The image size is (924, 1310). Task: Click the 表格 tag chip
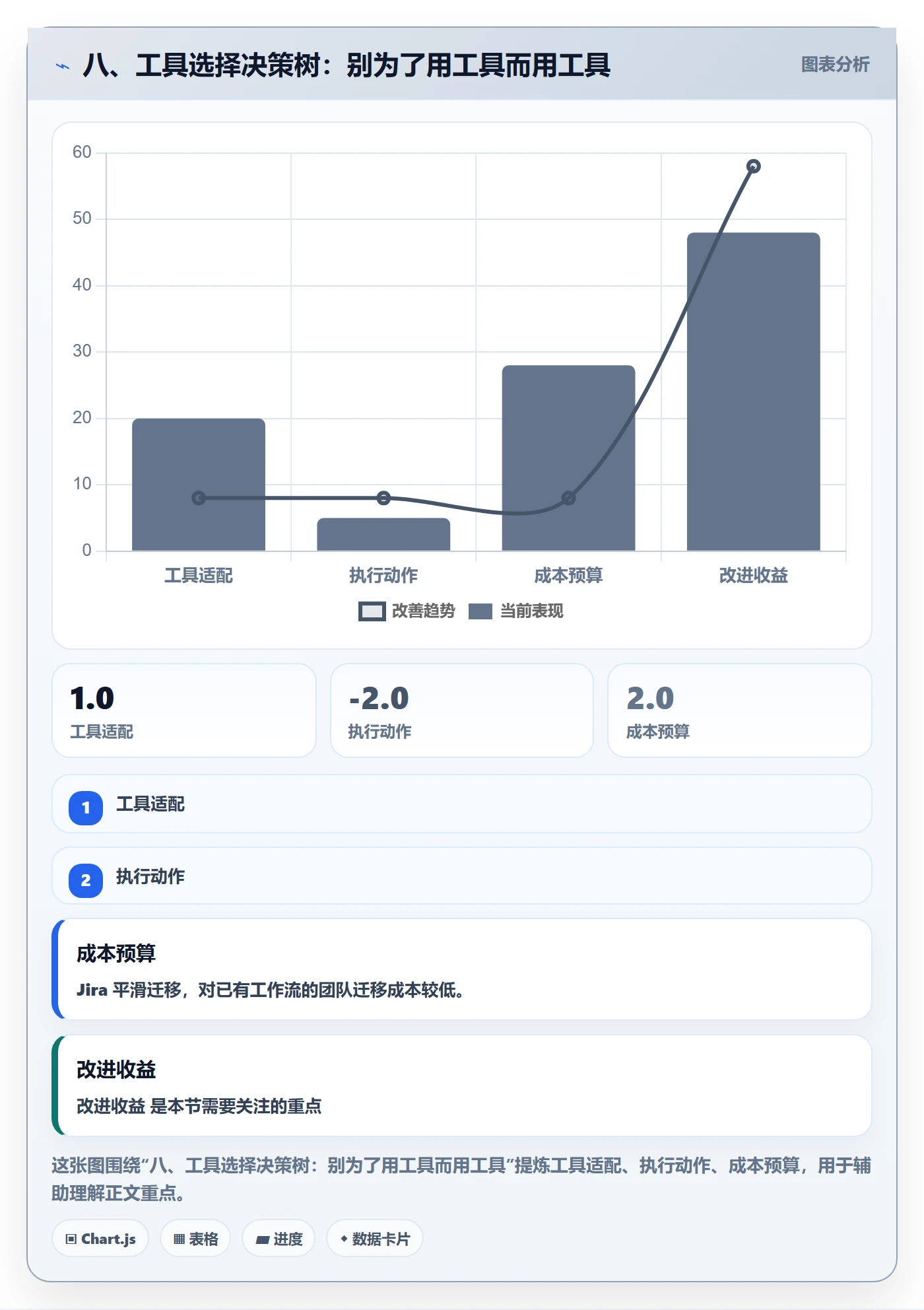tap(195, 1239)
